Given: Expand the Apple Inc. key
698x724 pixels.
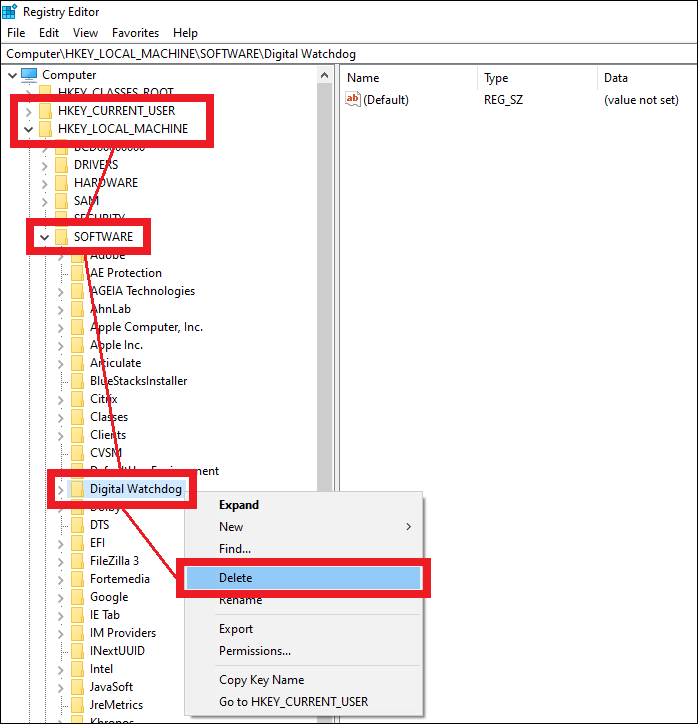Looking at the screenshot, I should point(60,345).
